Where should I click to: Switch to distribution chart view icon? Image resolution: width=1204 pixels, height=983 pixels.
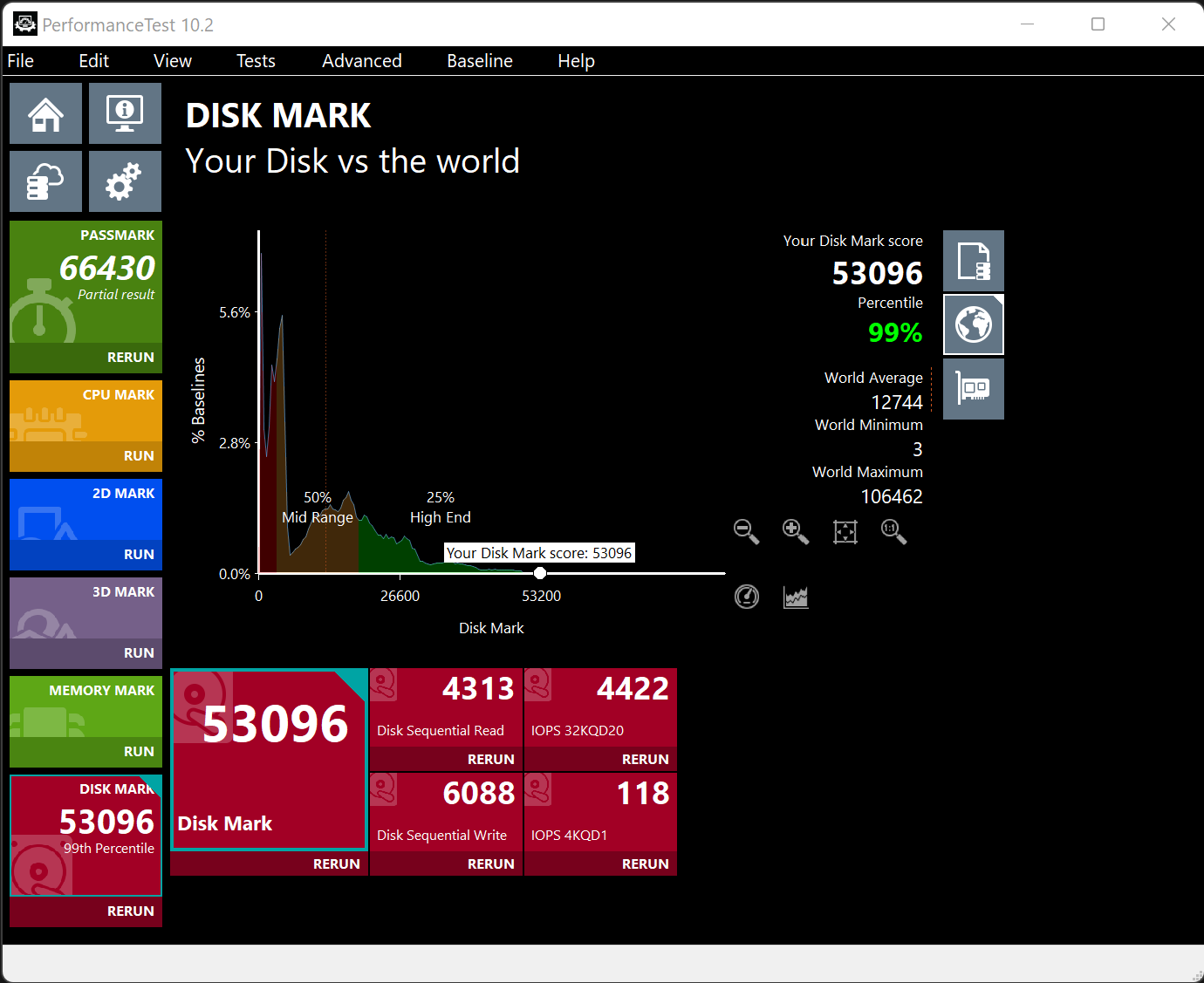click(796, 597)
